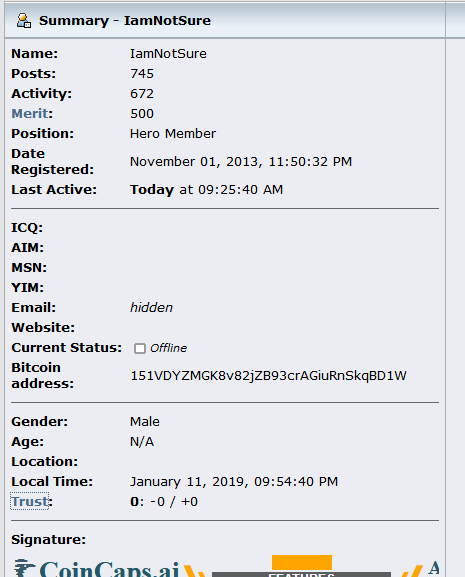Image resolution: width=465 pixels, height=577 pixels.
Task: Click the hidden email value
Action: pyautogui.click(x=151, y=308)
